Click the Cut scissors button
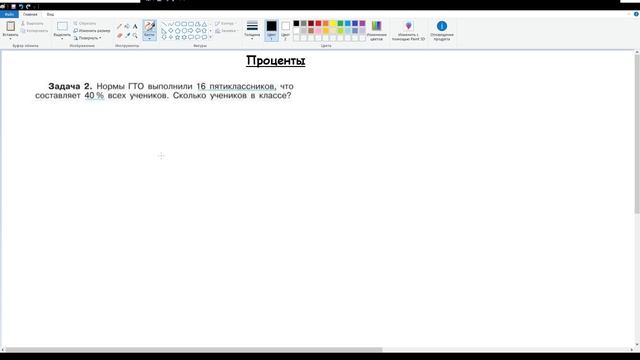The height and width of the screenshot is (360, 640). (32, 23)
